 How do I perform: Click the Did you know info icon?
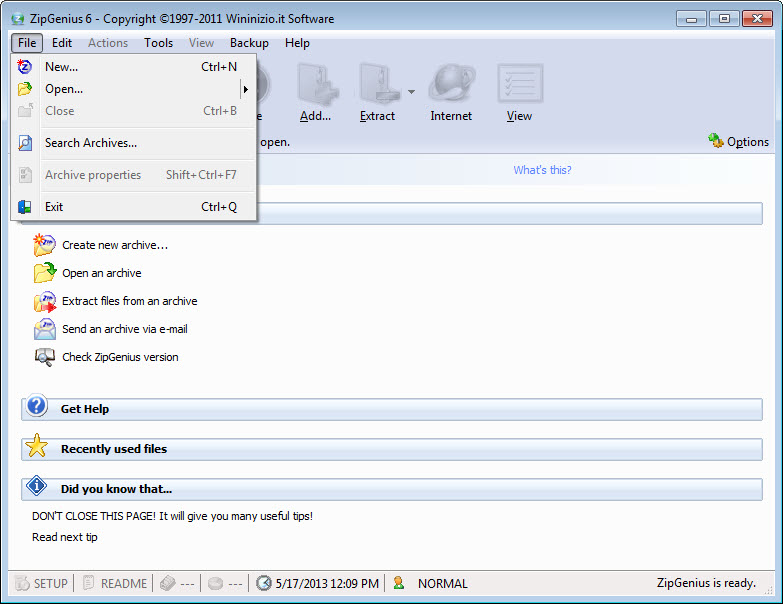click(x=36, y=486)
